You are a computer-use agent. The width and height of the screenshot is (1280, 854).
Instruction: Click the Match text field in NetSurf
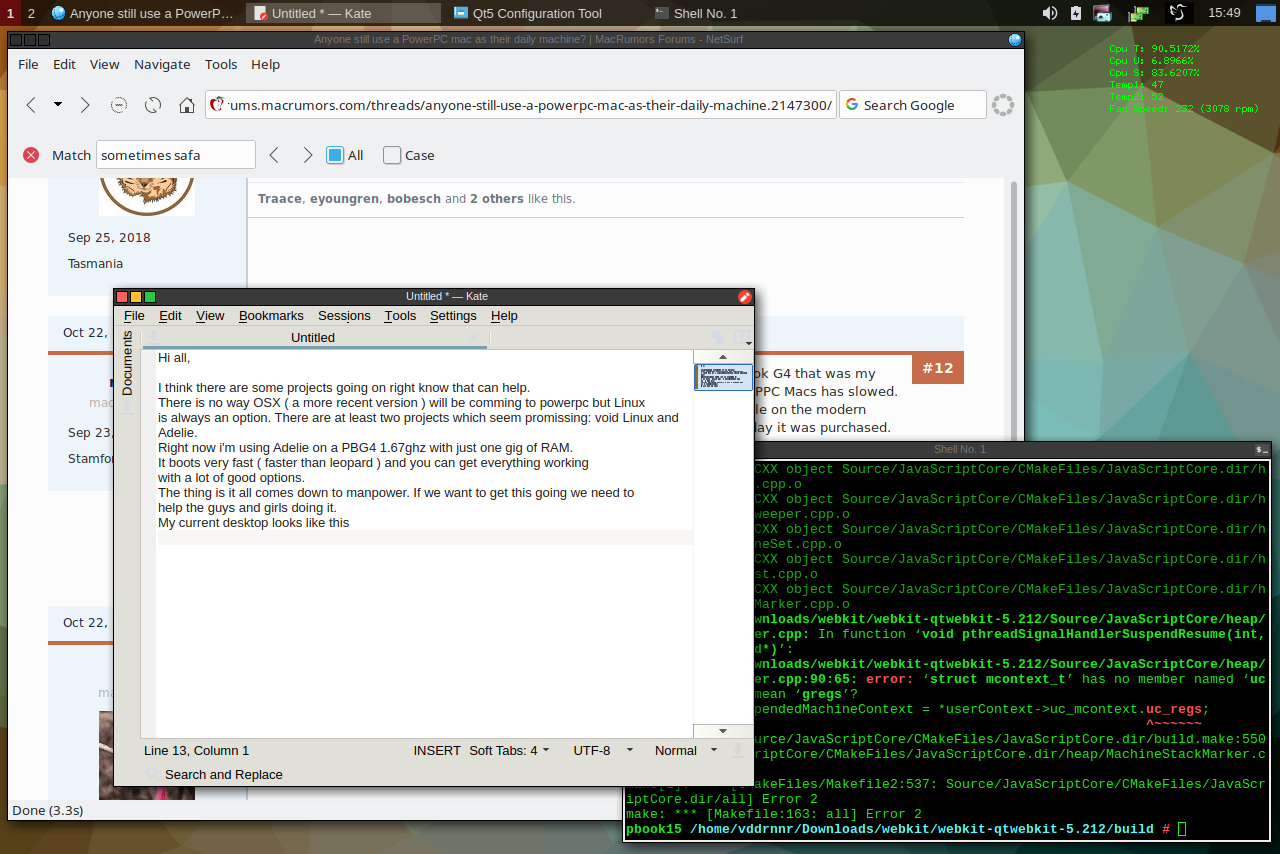pos(176,155)
